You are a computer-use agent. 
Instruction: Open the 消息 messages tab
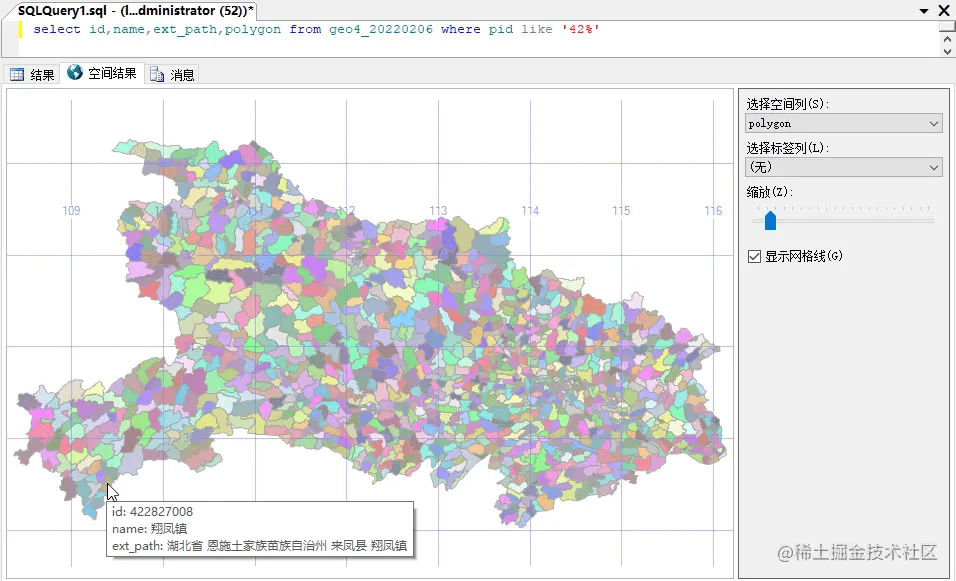[173, 74]
